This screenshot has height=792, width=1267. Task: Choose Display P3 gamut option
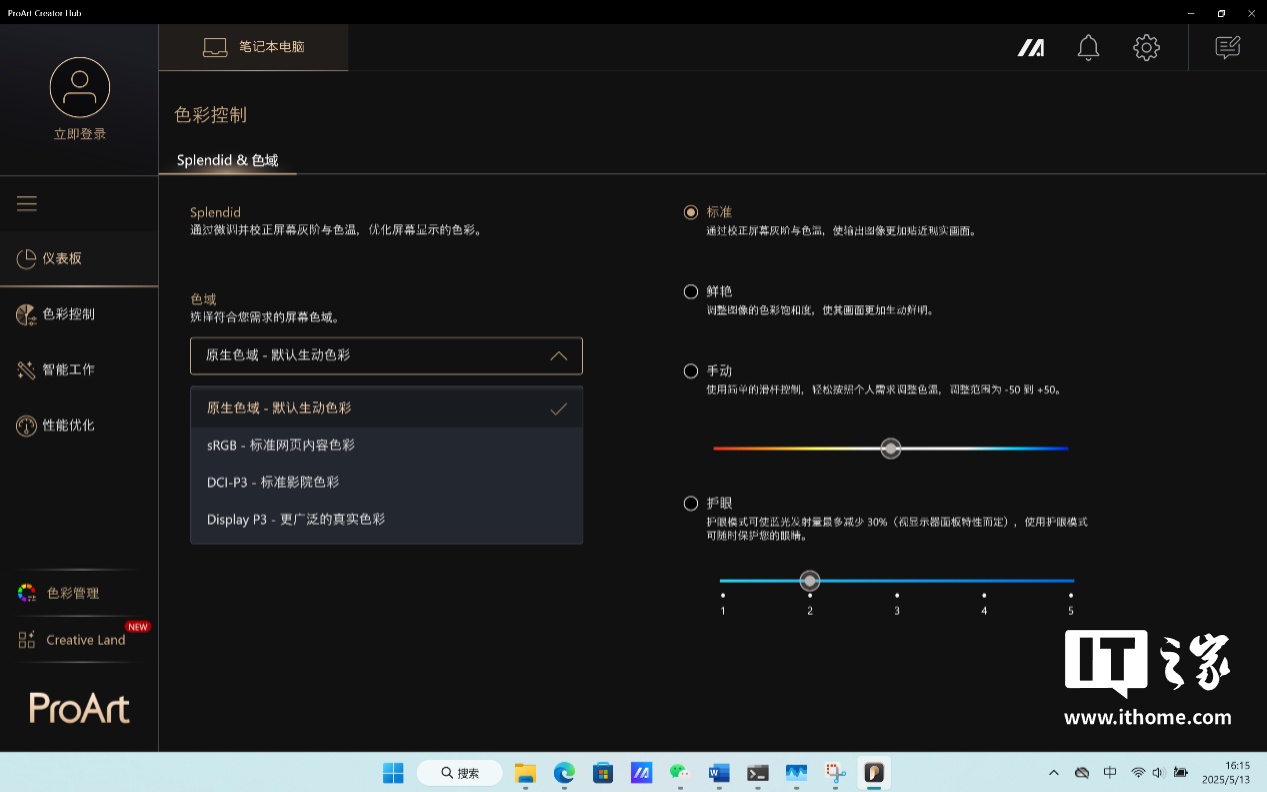tap(296, 519)
